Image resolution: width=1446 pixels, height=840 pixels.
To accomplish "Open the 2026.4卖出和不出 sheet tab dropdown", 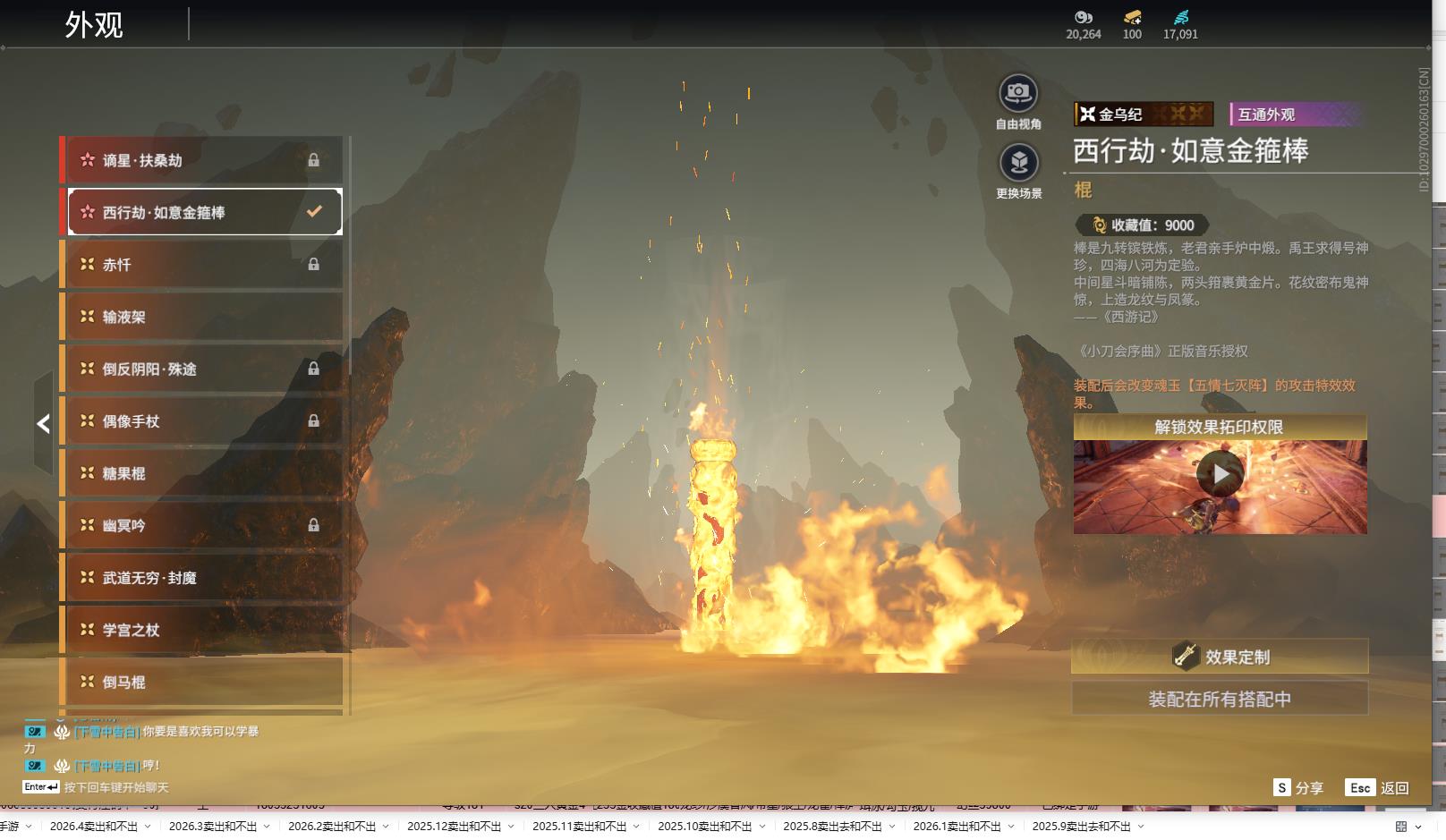I will 148,827.
